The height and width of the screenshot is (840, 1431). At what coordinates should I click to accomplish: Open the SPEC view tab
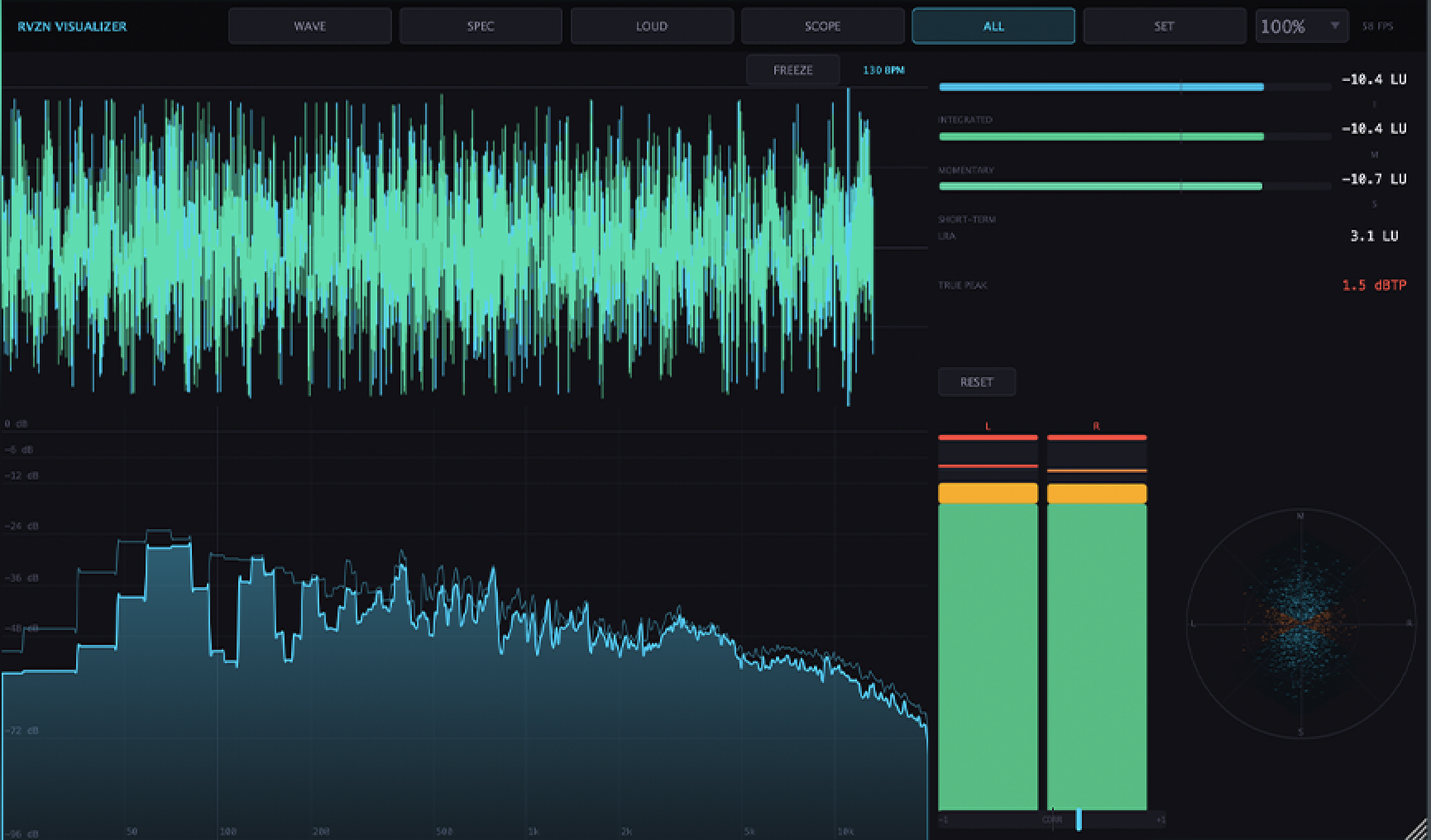click(481, 26)
